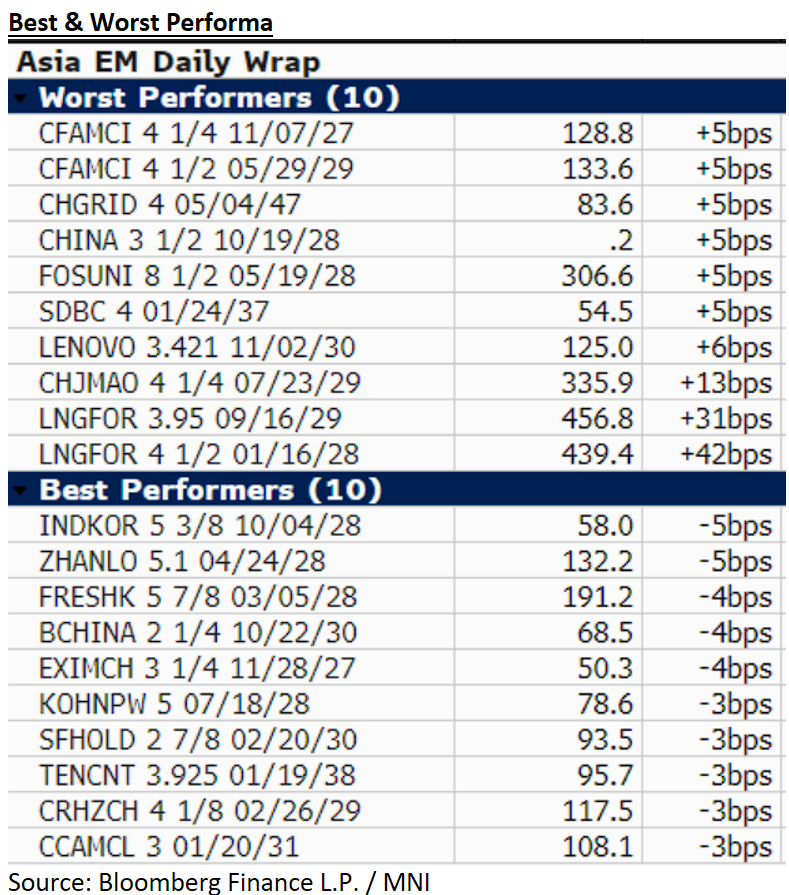789x895 pixels.
Task: Click LNGFOR 4 1/2 01/16/28 bond
Action: (x=198, y=455)
